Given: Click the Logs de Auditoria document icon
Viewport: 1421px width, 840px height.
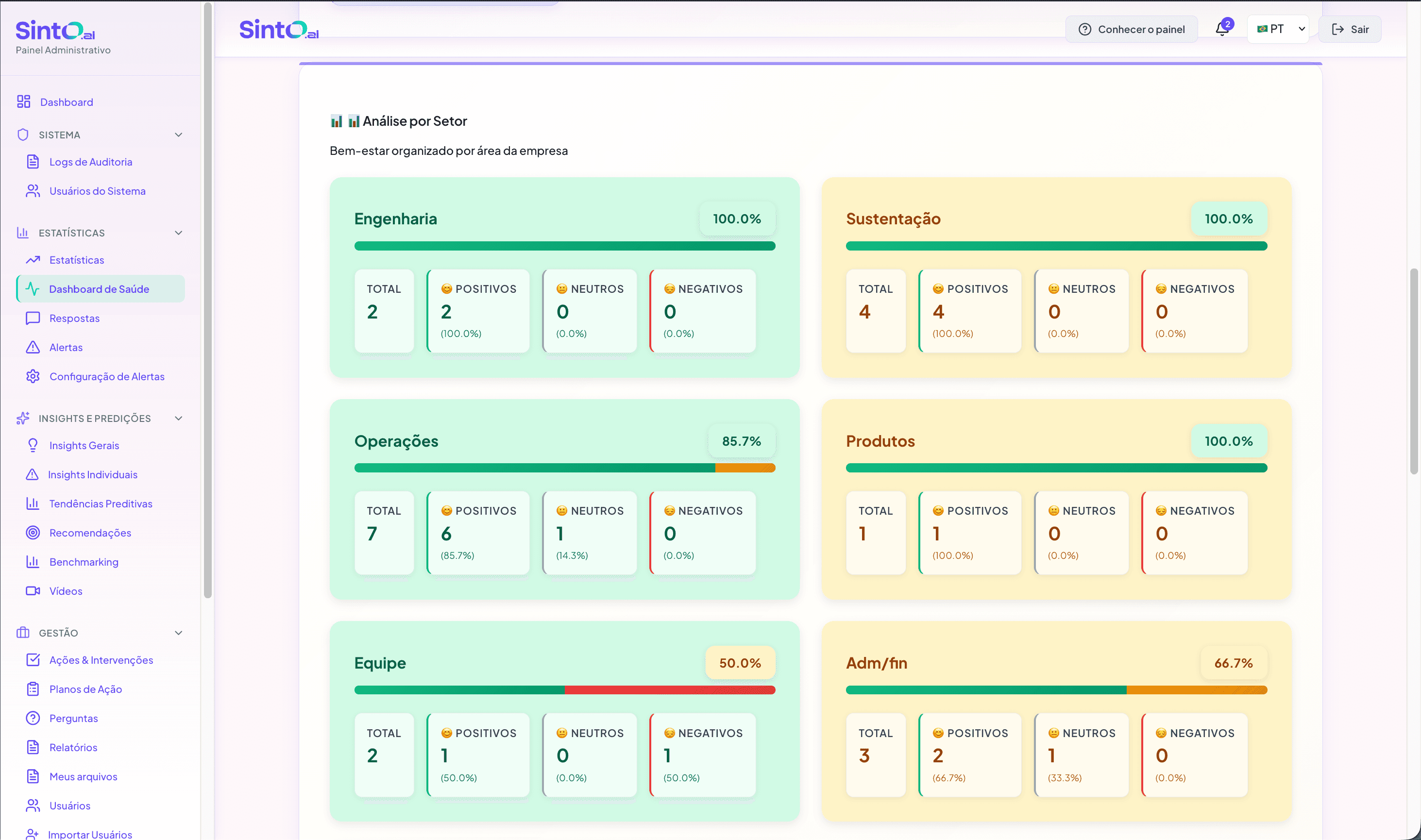Looking at the screenshot, I should (33, 162).
